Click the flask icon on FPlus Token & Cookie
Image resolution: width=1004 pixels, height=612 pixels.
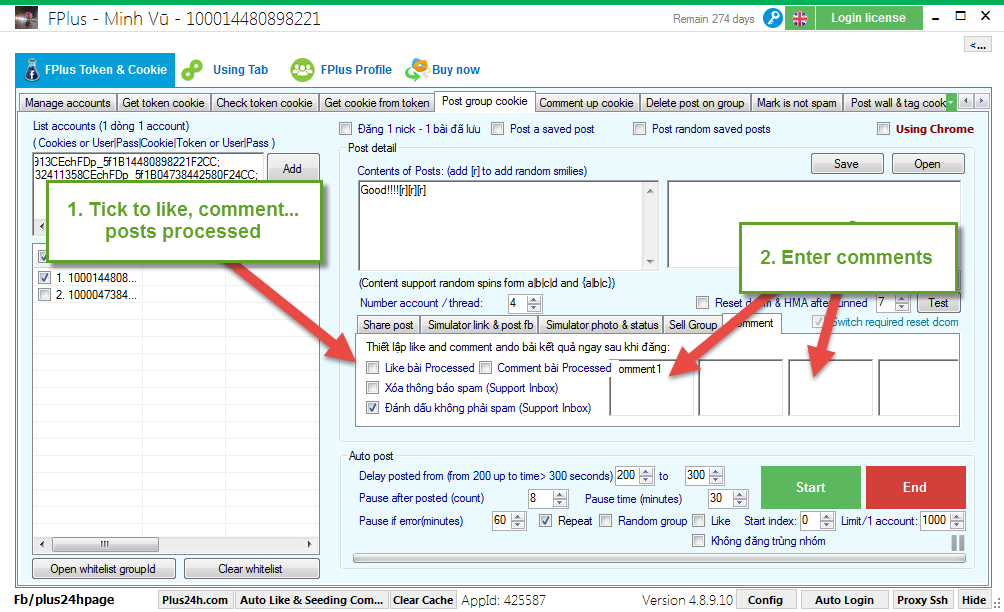(31, 70)
